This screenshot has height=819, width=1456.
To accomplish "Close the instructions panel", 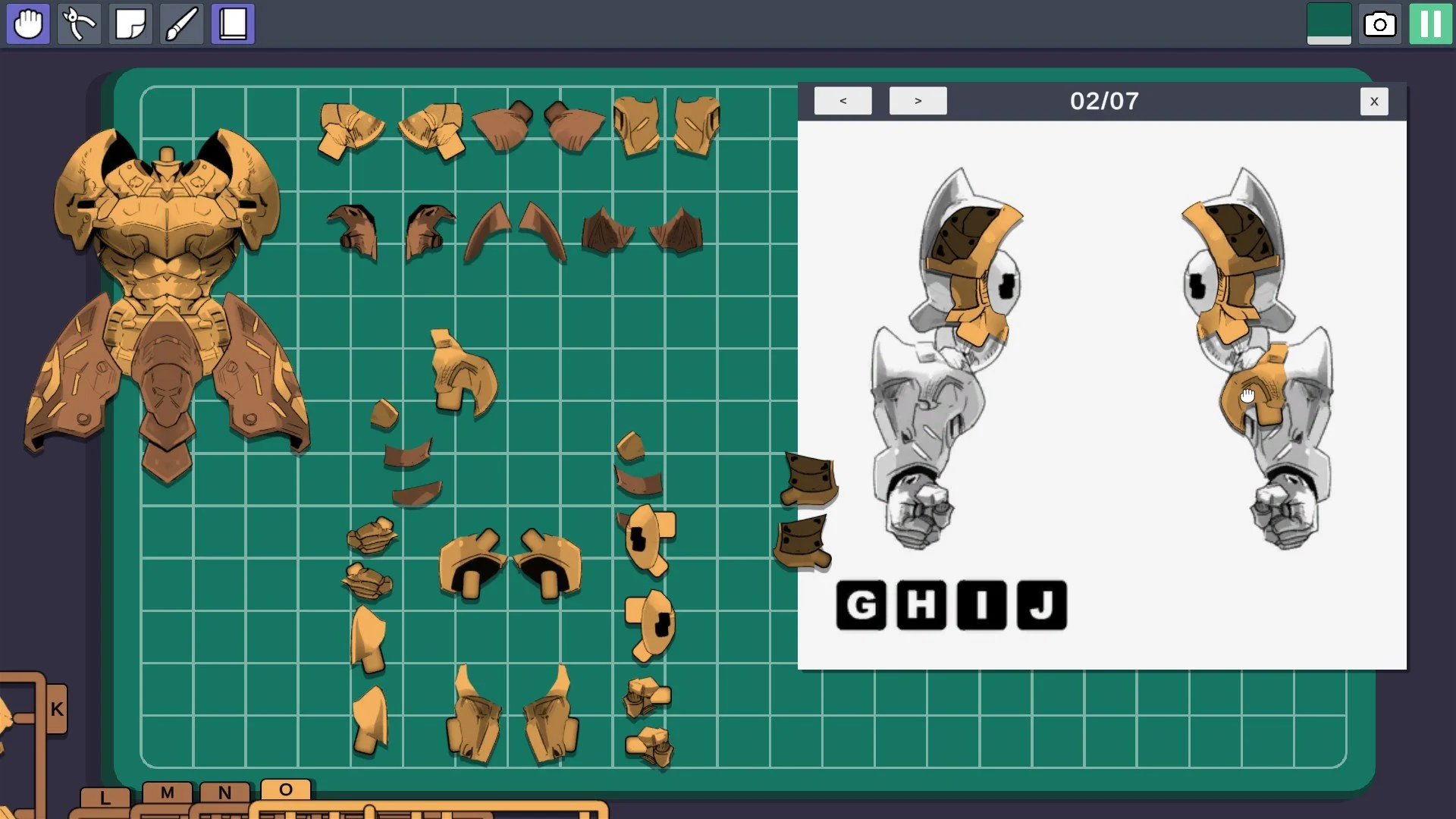I will pyautogui.click(x=1376, y=101).
